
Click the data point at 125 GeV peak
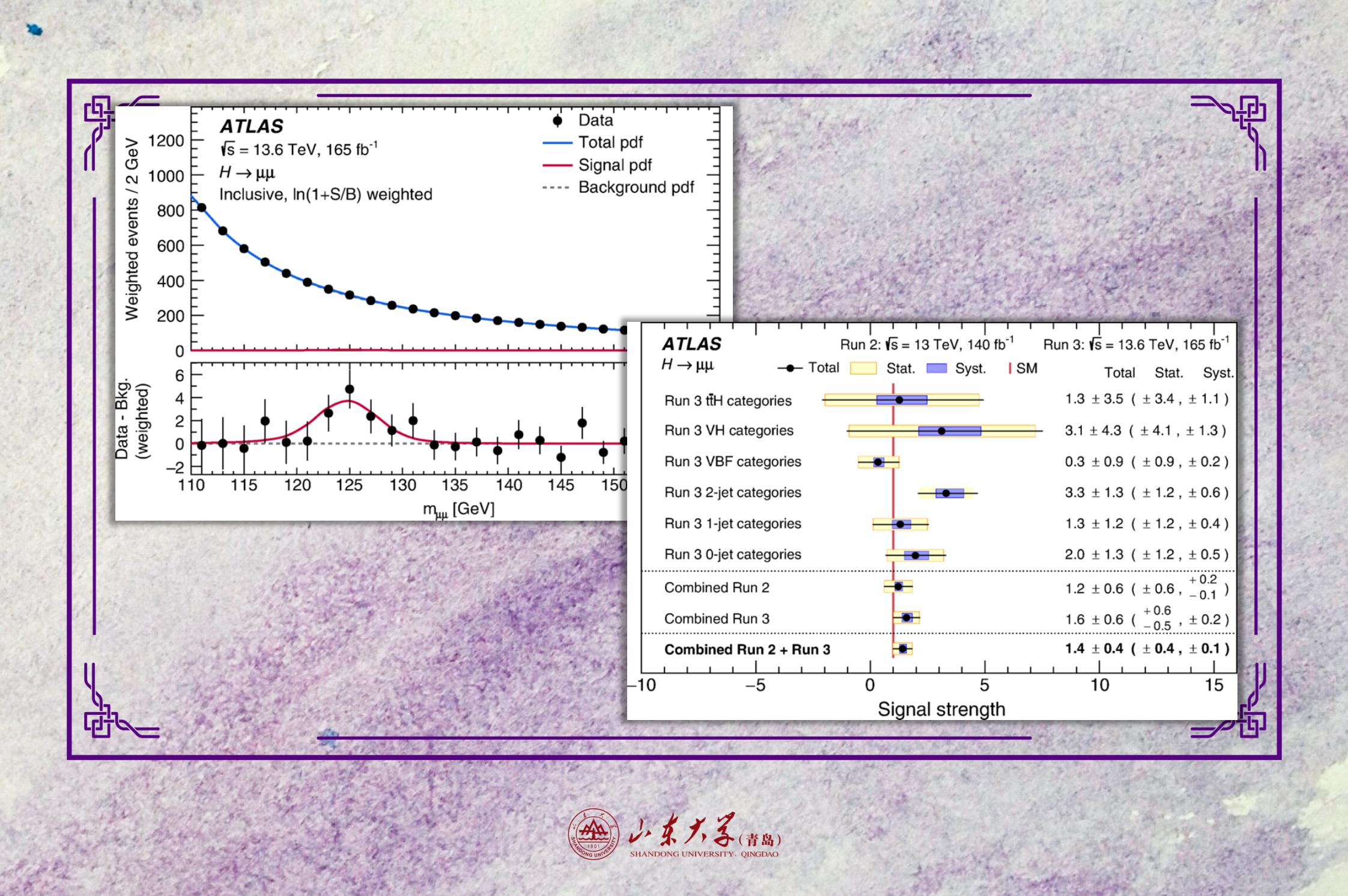click(x=350, y=389)
